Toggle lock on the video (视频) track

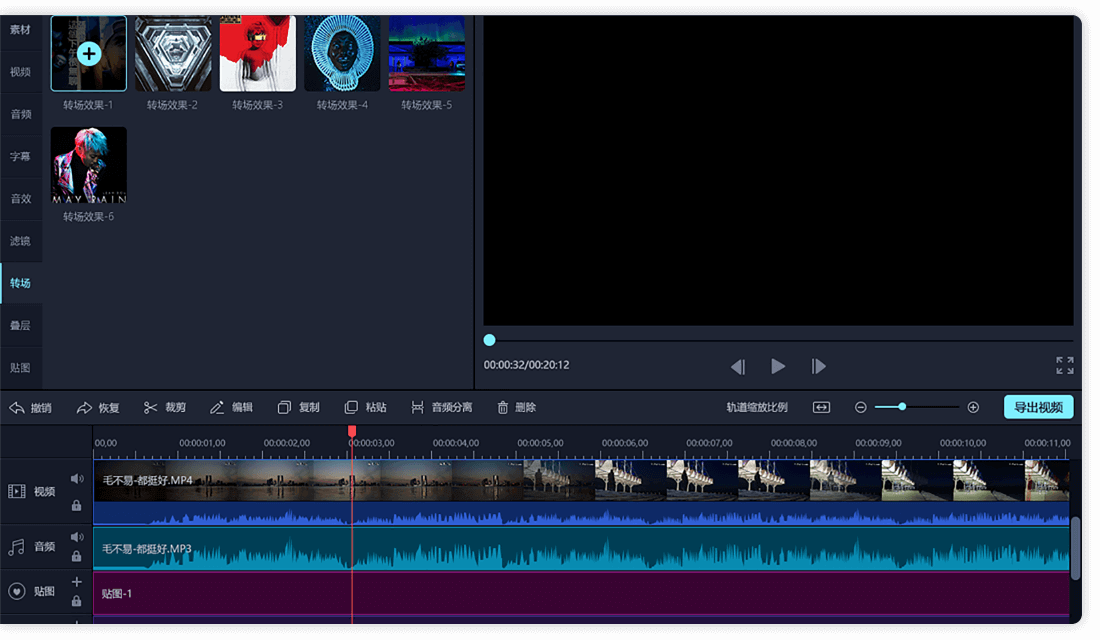(x=77, y=505)
